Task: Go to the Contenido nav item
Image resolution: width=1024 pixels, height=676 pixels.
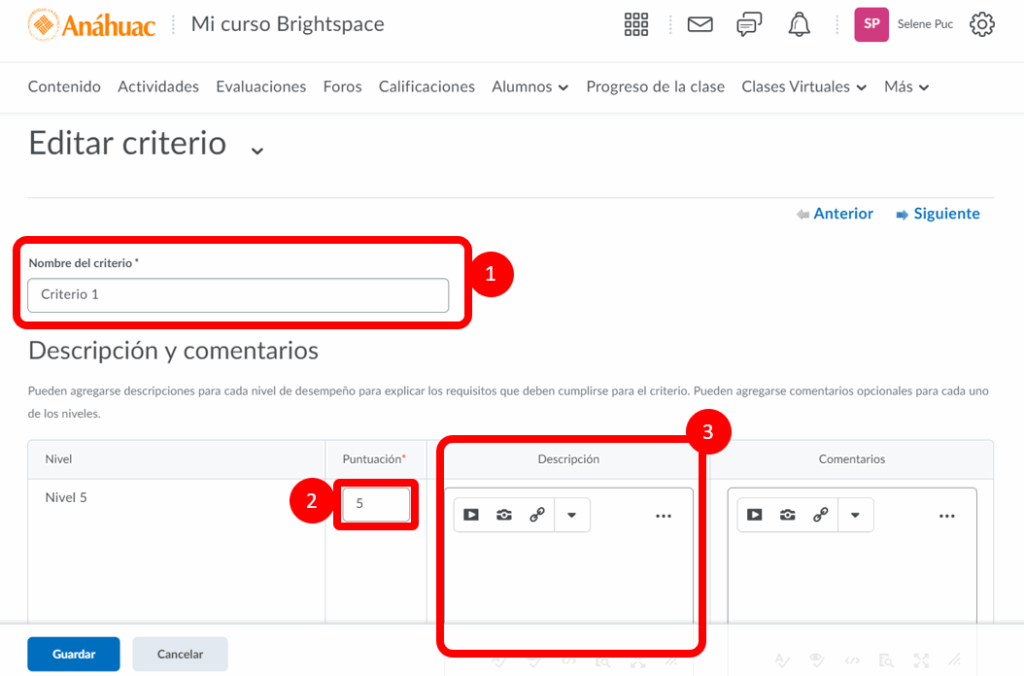Action: [x=64, y=87]
